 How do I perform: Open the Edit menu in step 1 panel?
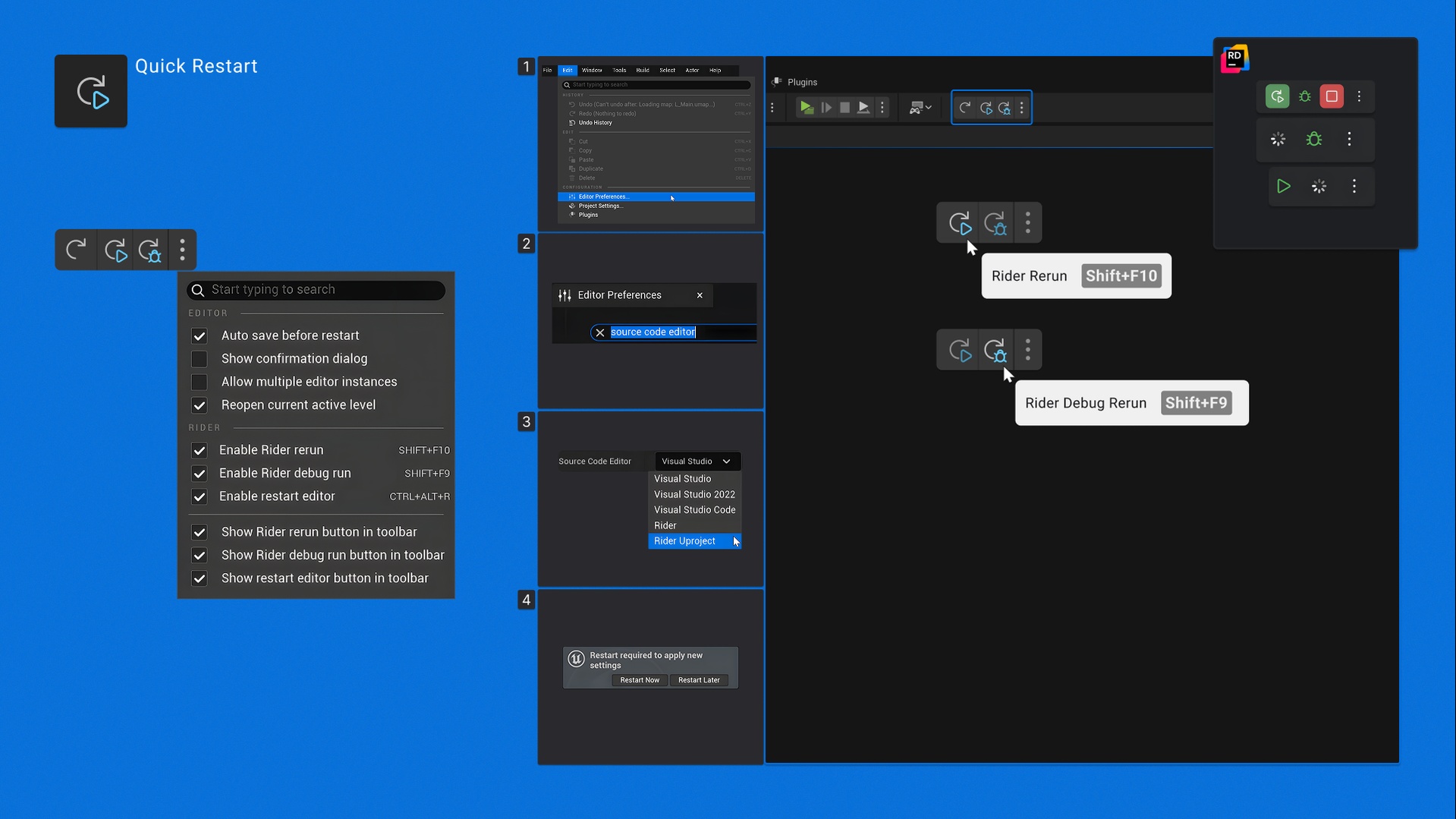point(568,70)
